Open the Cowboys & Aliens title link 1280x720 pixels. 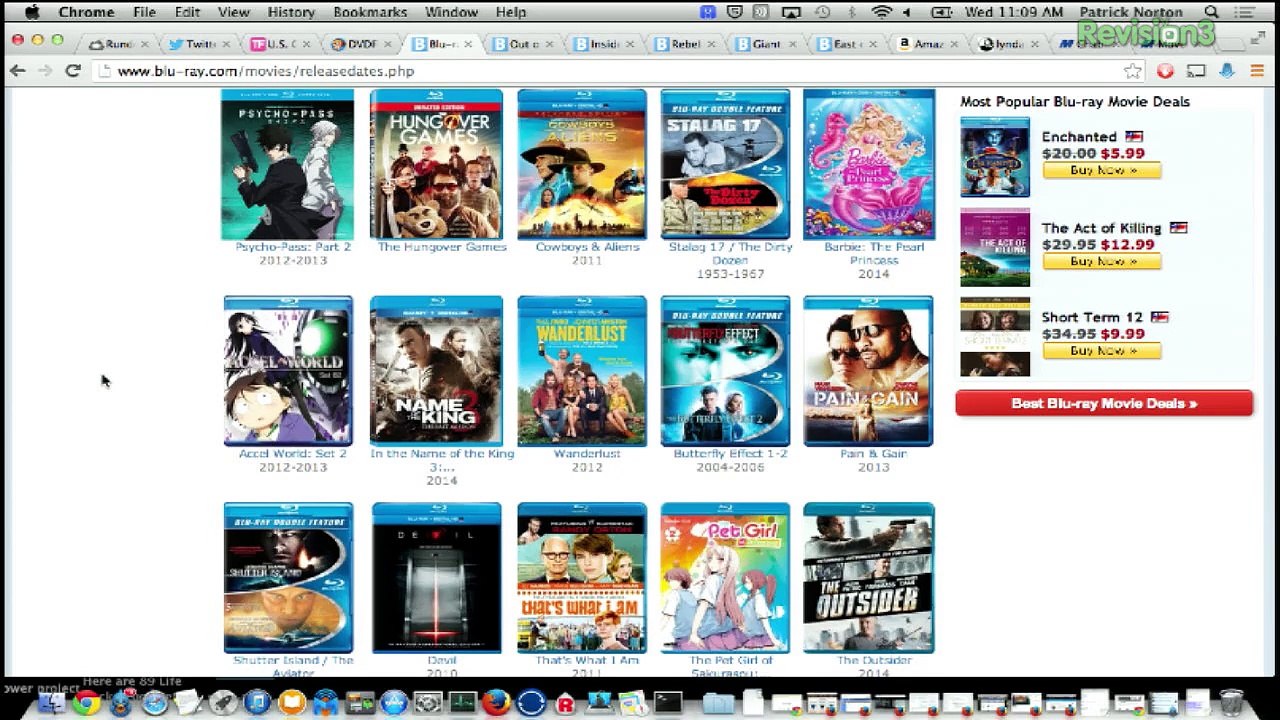tap(587, 247)
